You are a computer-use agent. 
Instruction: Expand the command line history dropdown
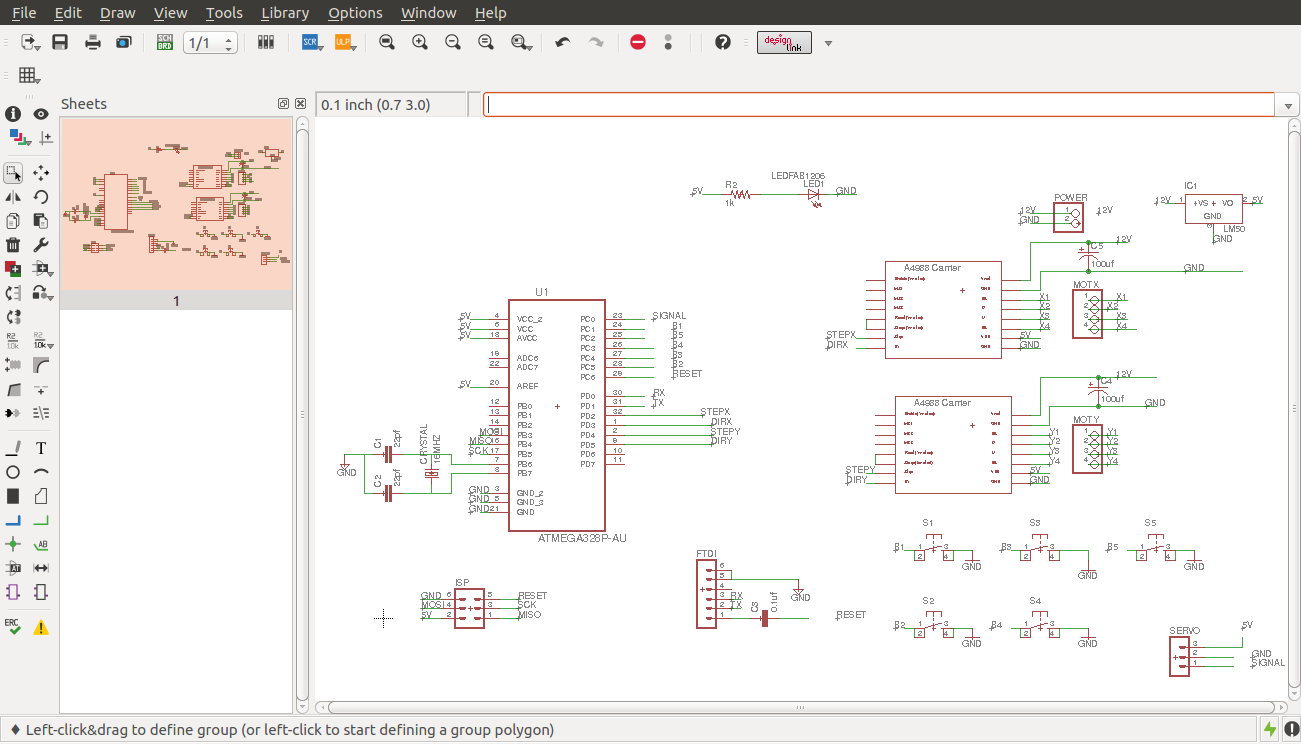tap(1286, 105)
